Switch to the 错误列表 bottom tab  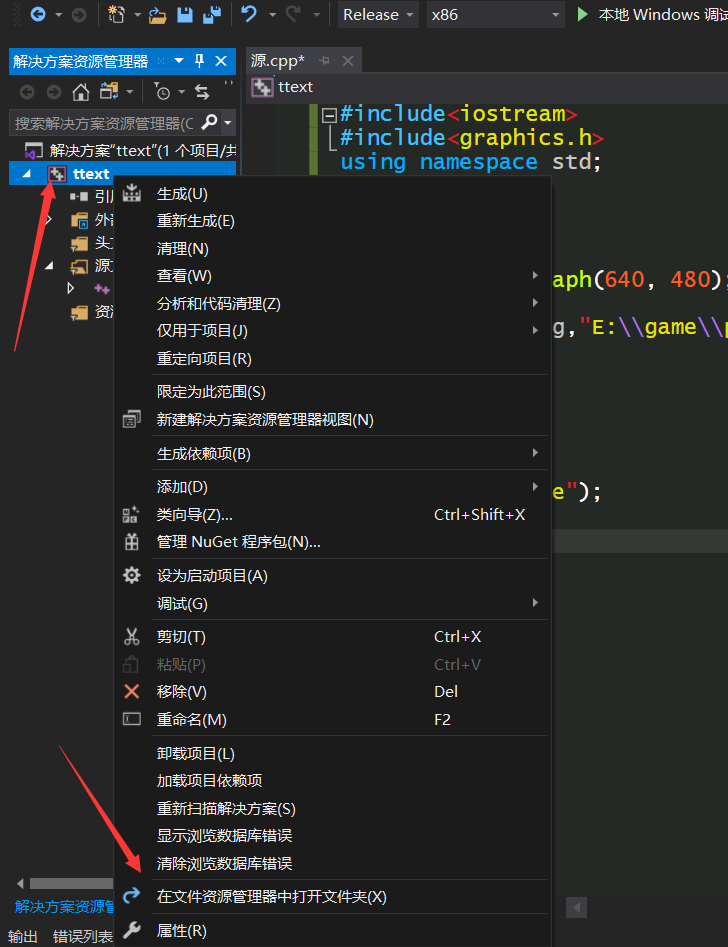pos(83,936)
